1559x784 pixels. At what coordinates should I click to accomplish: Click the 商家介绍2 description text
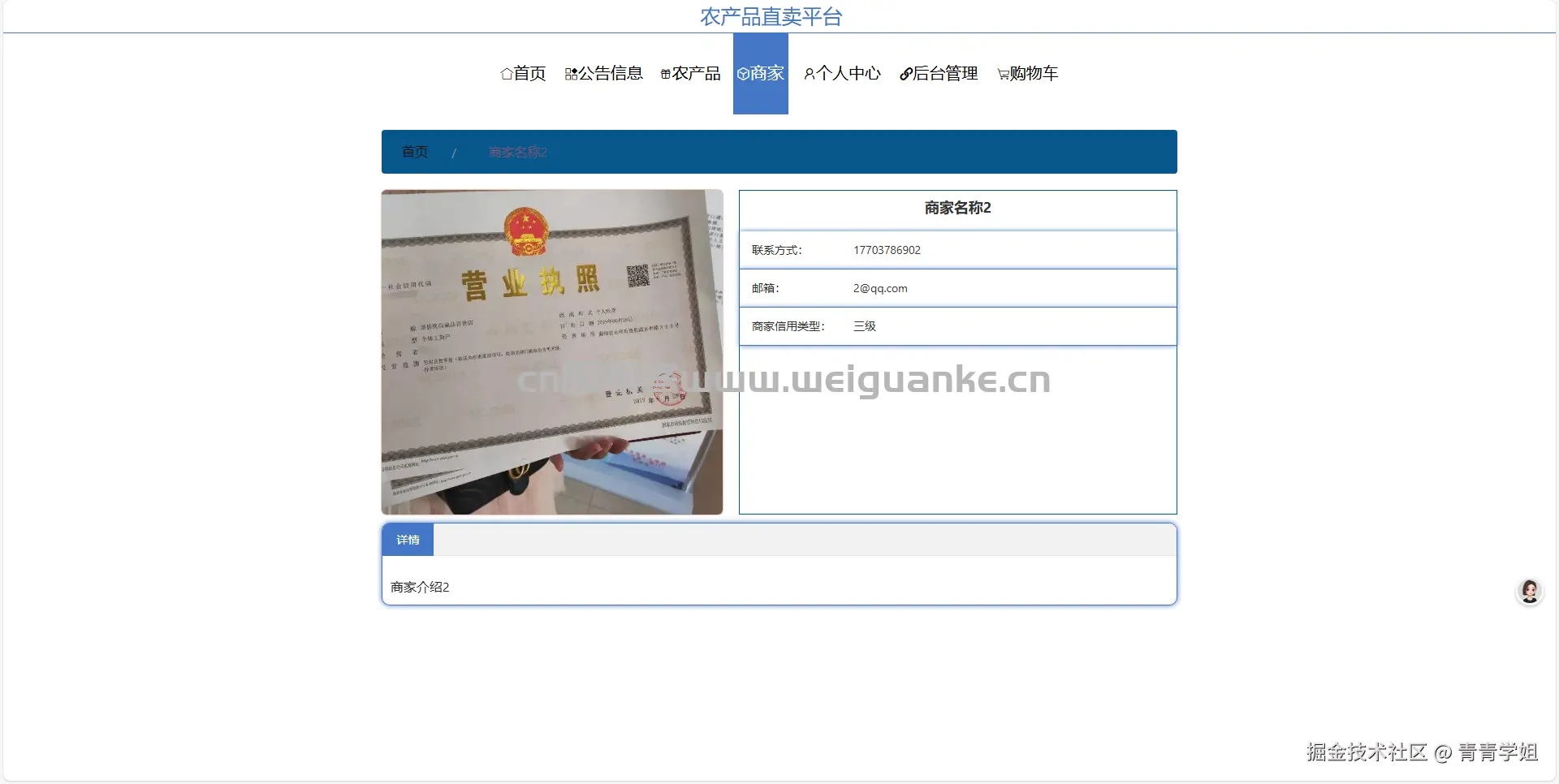420,587
